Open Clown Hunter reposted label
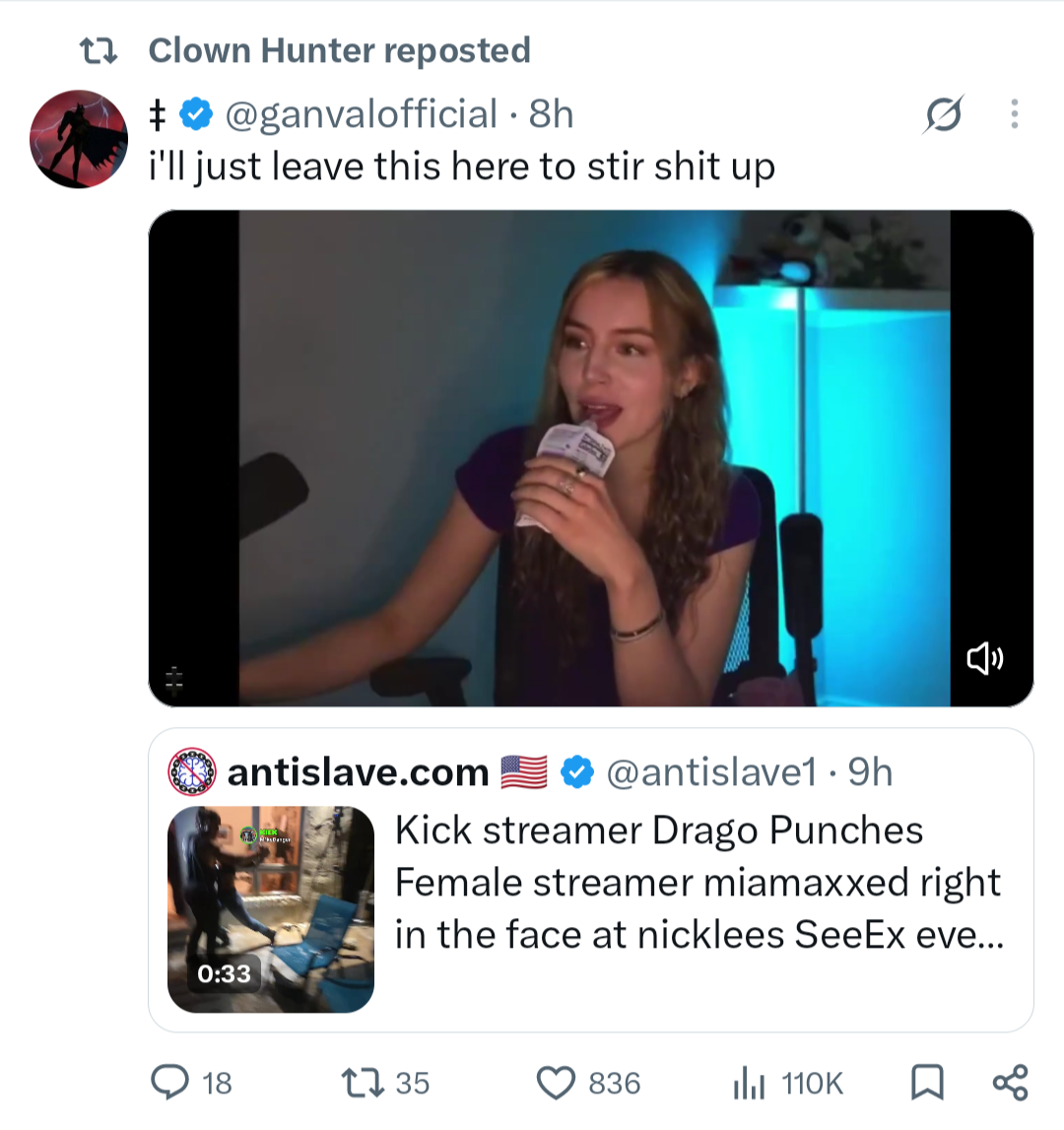 point(339,50)
